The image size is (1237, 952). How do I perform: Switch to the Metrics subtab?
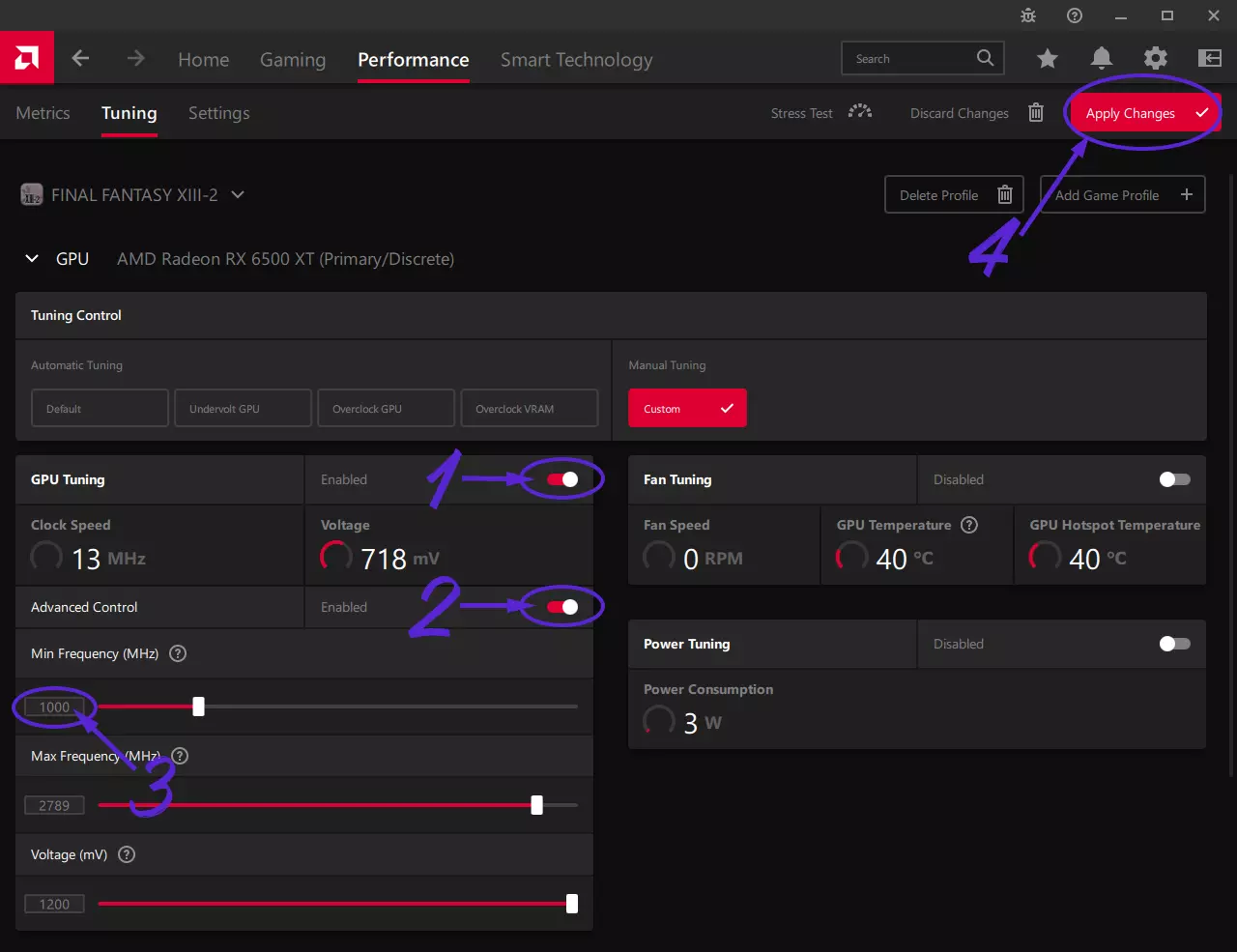(x=43, y=113)
